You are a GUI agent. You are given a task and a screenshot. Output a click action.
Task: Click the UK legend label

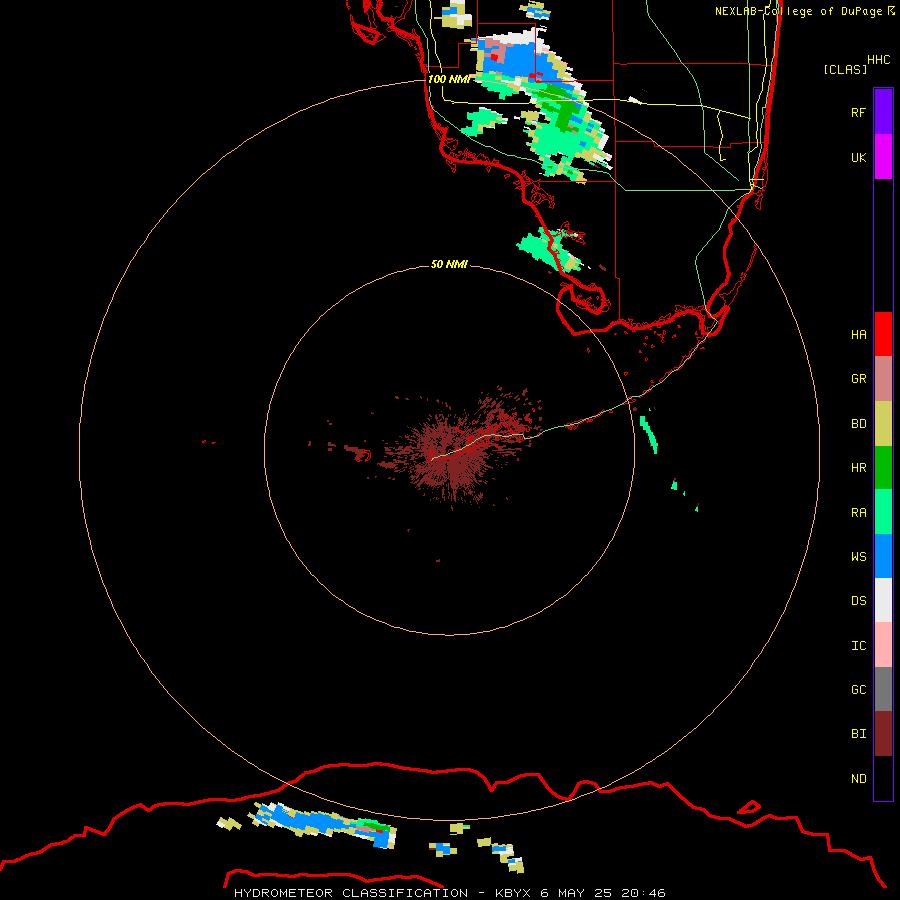tap(858, 157)
